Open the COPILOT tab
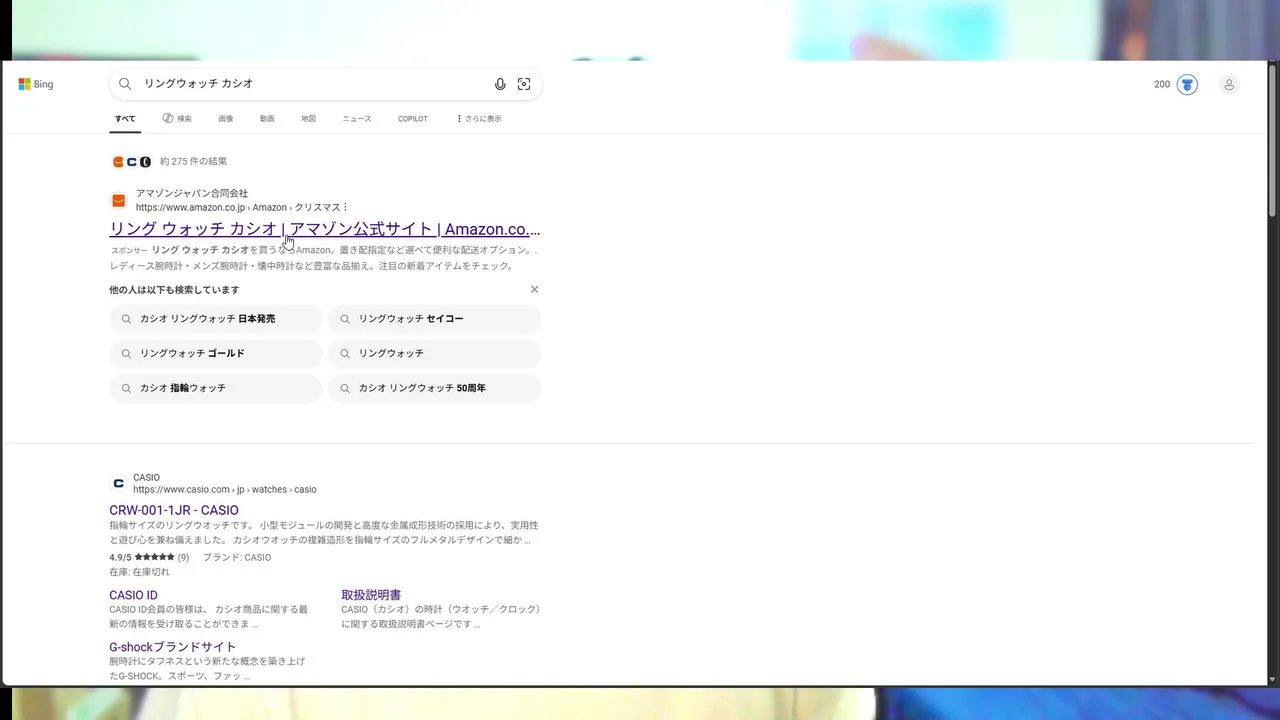1280x720 pixels. 413,118
